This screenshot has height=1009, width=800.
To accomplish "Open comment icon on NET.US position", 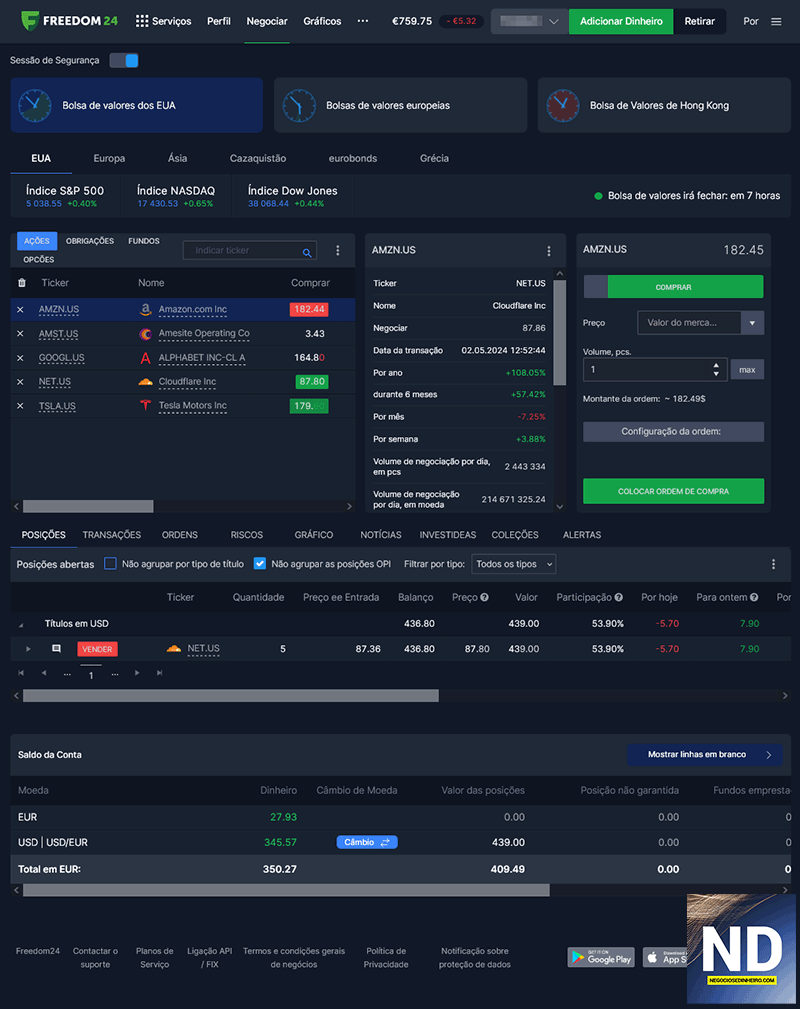I will (56, 649).
